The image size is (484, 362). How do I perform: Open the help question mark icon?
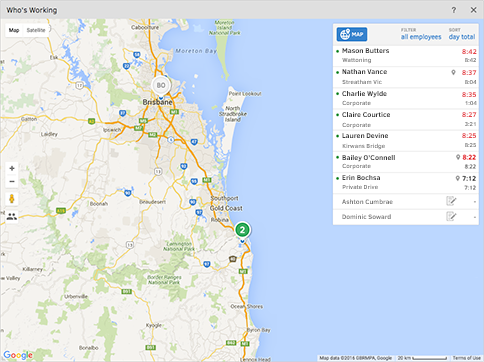point(454,10)
